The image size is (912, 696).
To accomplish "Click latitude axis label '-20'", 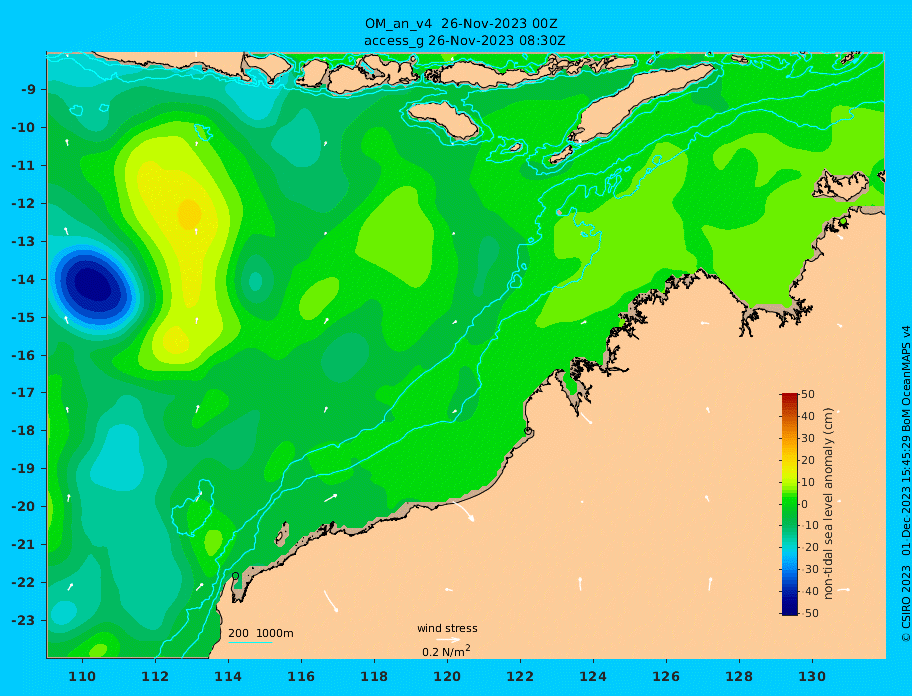I will tap(23, 506).
